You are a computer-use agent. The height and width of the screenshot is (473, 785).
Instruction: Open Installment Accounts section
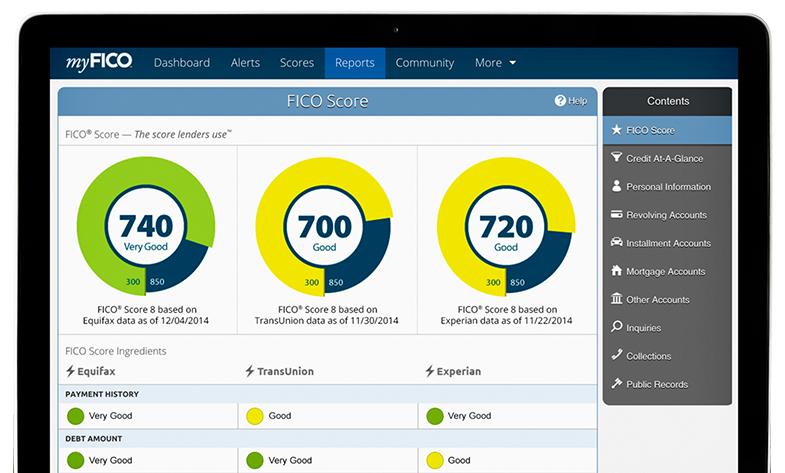point(667,243)
